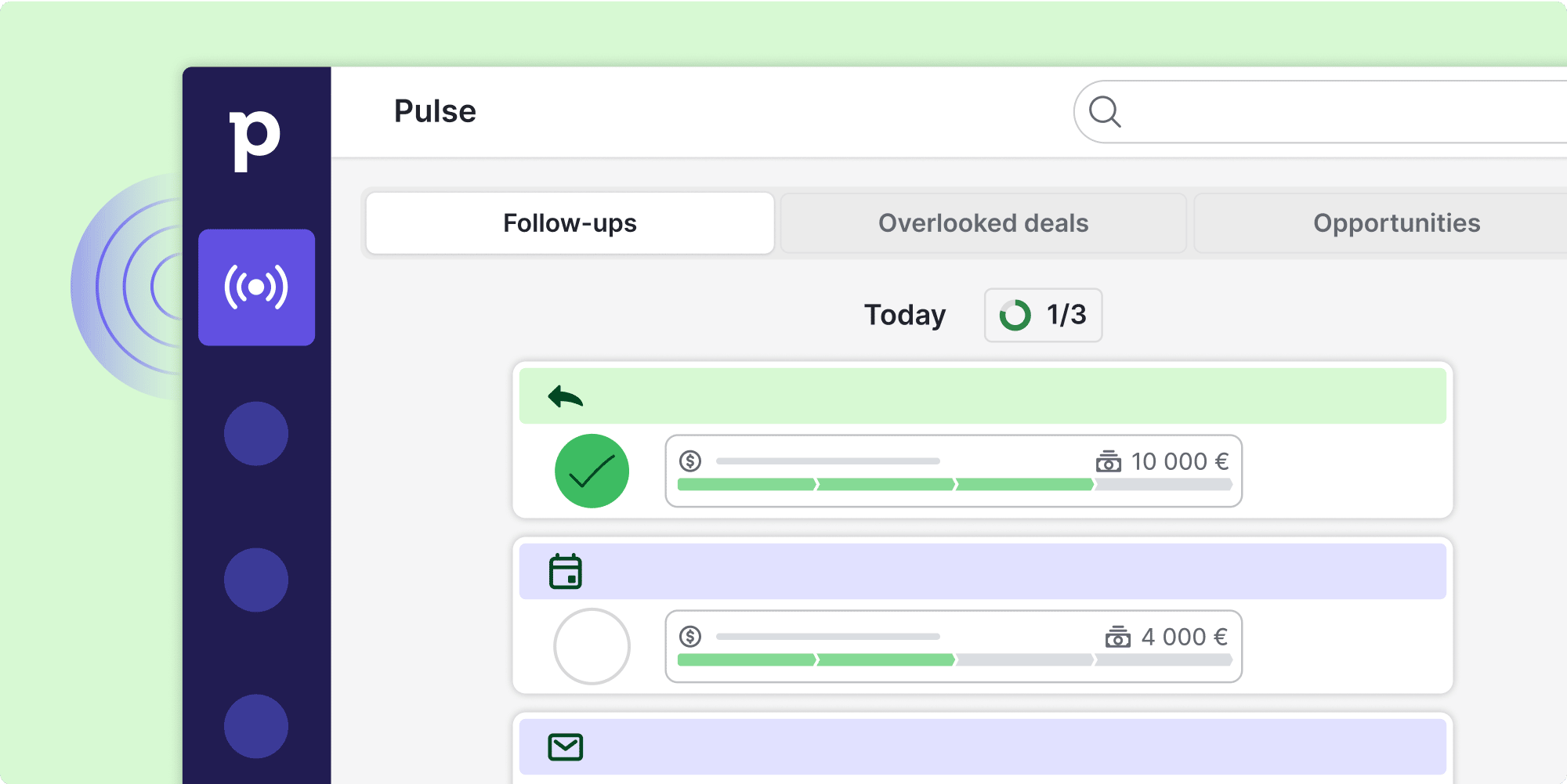Click the envelope email icon

(565, 747)
